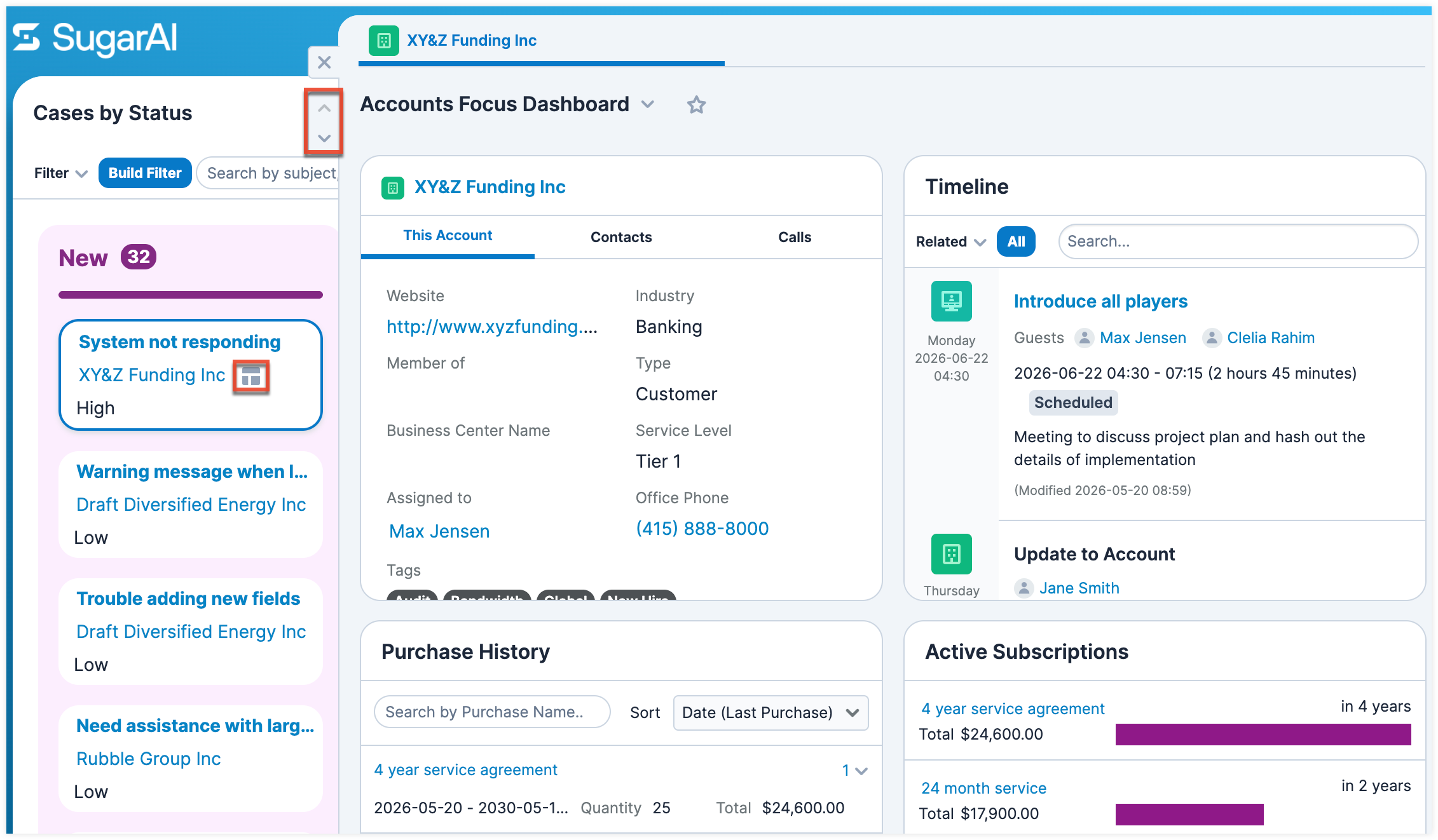Open the System not responding case

tap(179, 342)
